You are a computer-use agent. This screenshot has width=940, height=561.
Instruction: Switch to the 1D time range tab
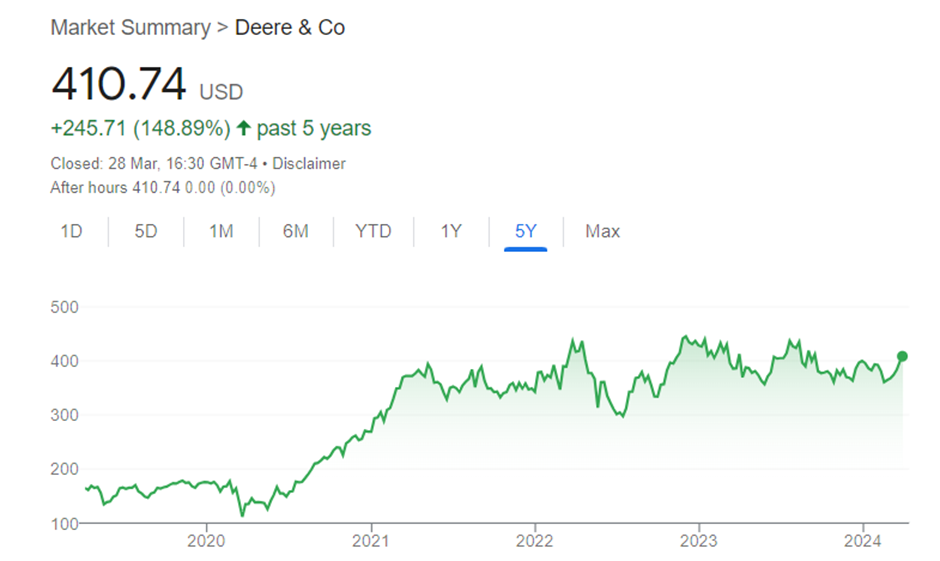click(71, 231)
